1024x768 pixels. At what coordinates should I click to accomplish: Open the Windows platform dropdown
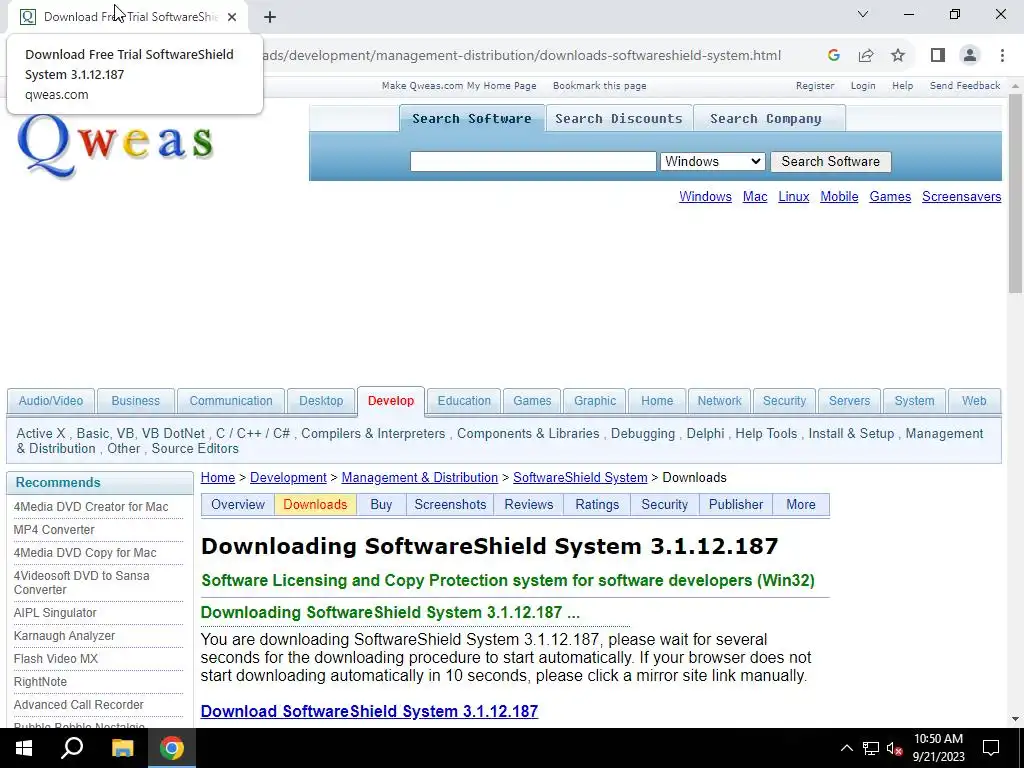coord(712,161)
